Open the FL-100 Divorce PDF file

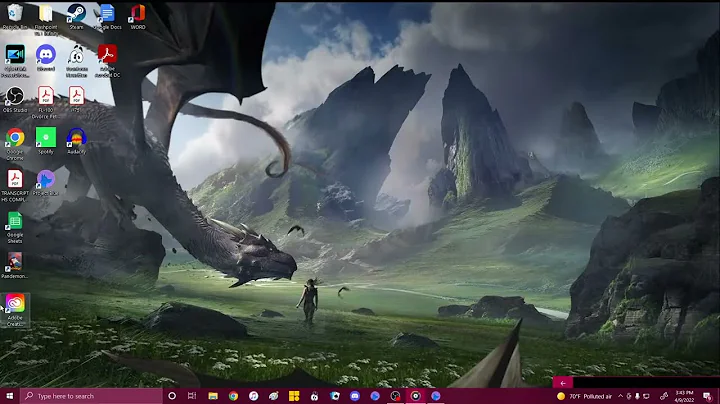click(45, 102)
